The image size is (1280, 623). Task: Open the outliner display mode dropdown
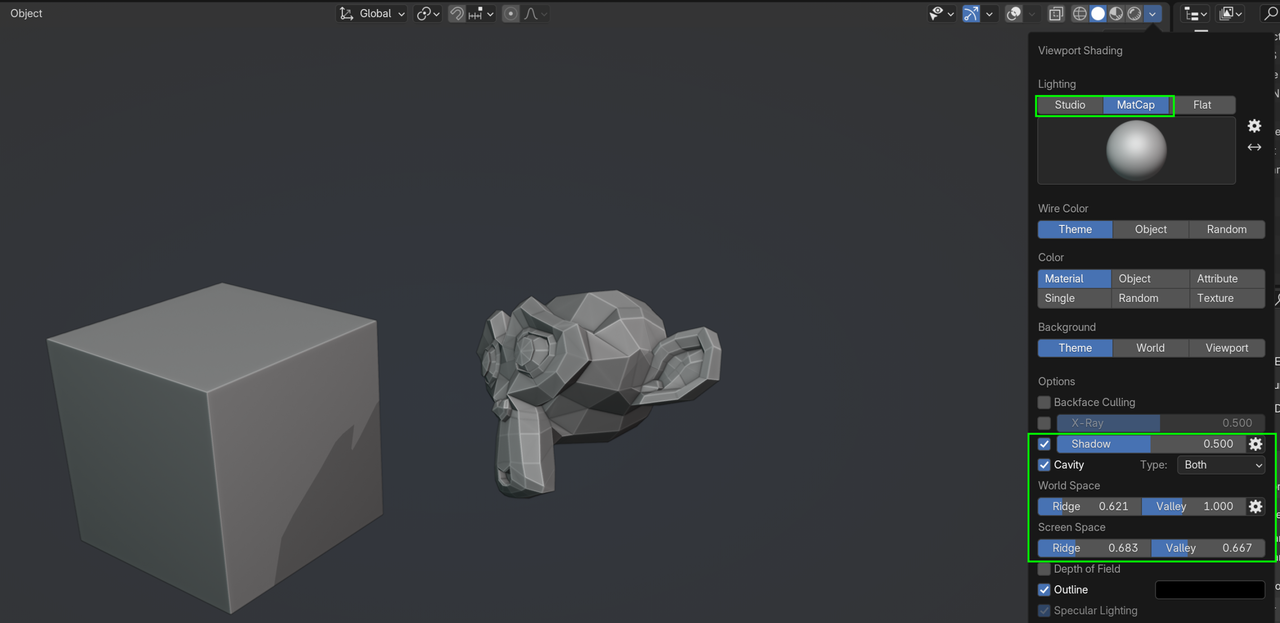tap(1230, 14)
